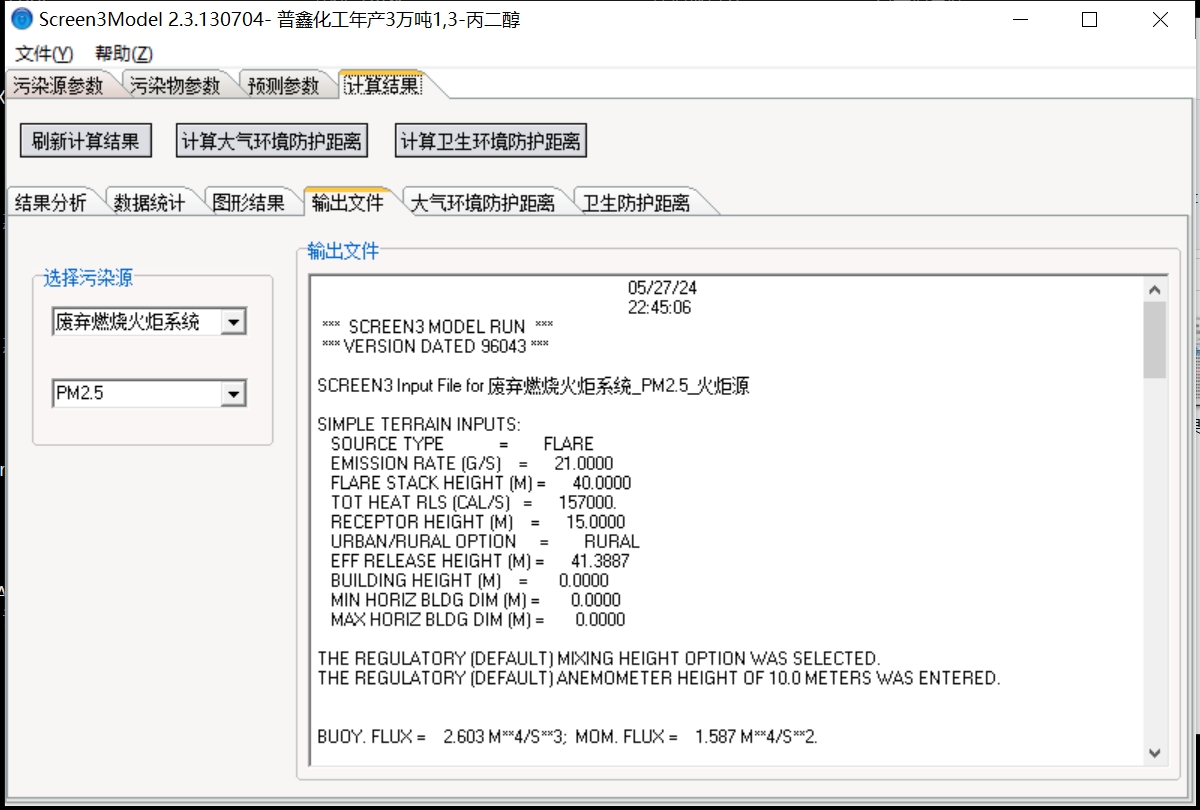Select the 计算结果 tab
Image resolution: width=1200 pixels, height=810 pixels.
click(383, 85)
